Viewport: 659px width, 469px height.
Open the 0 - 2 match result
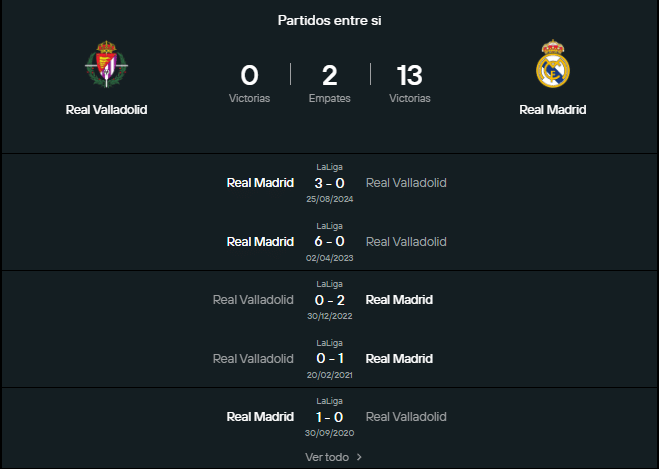point(330,299)
